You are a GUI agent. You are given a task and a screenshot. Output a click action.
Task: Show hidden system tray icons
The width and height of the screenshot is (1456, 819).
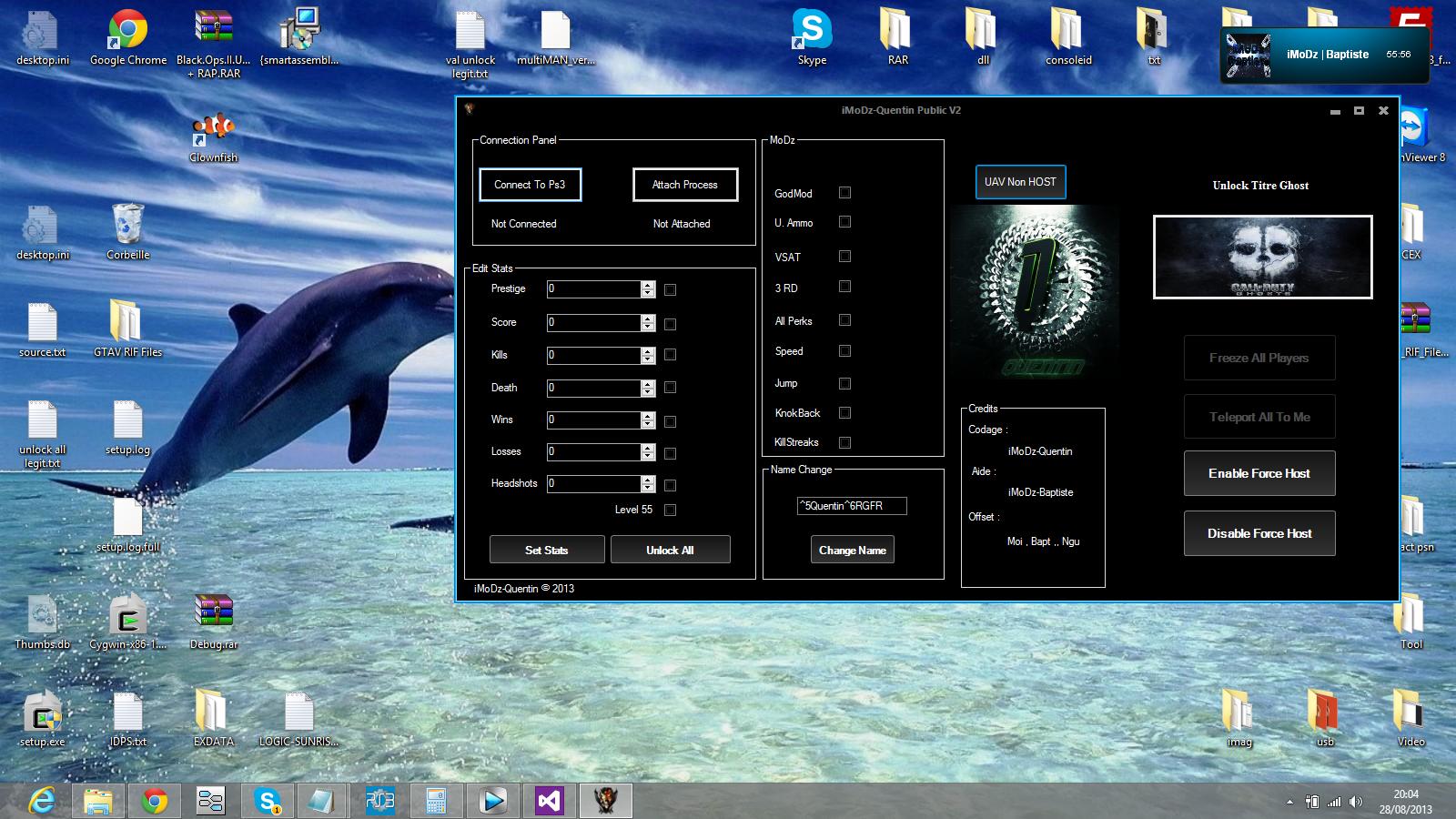point(1289,802)
